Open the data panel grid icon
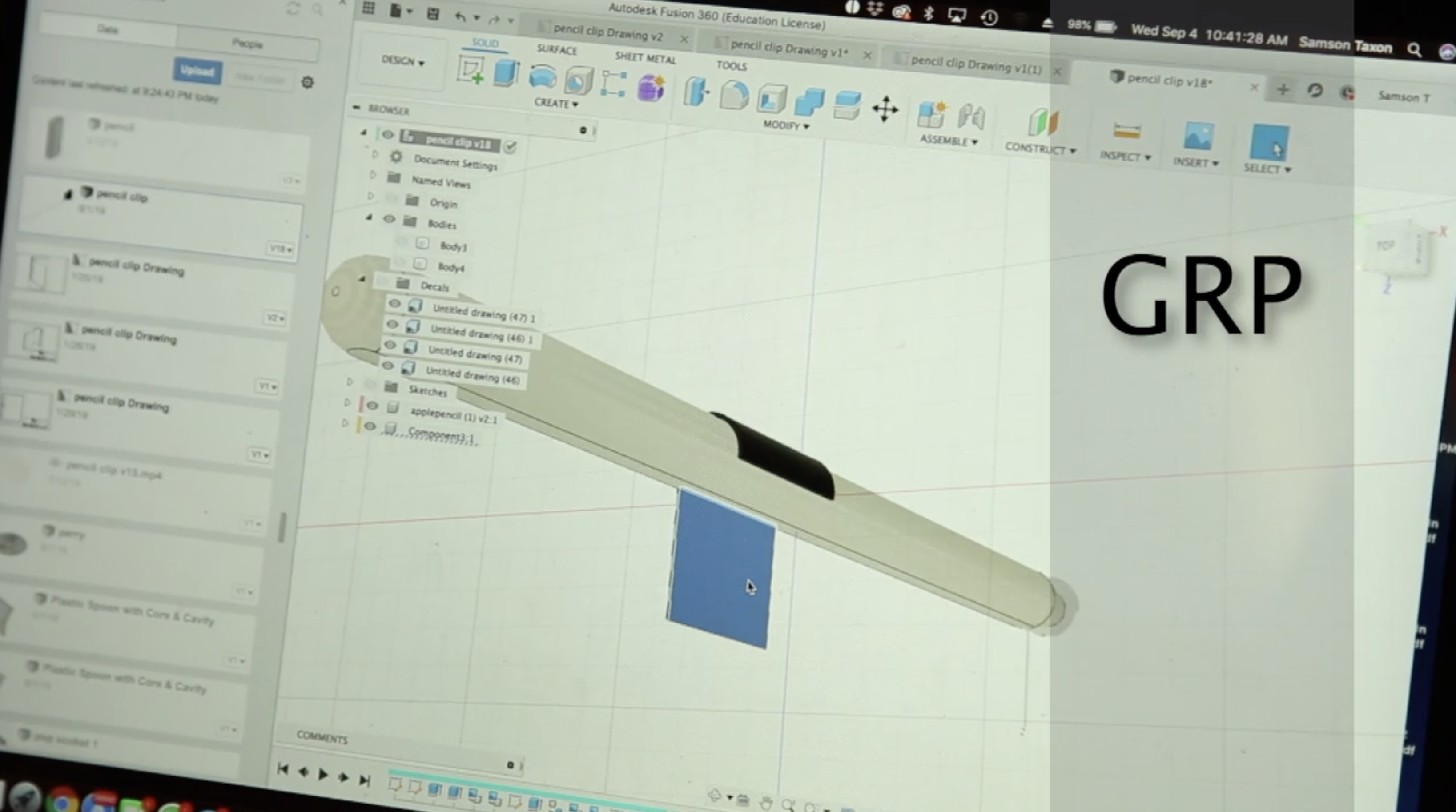 pos(369,8)
